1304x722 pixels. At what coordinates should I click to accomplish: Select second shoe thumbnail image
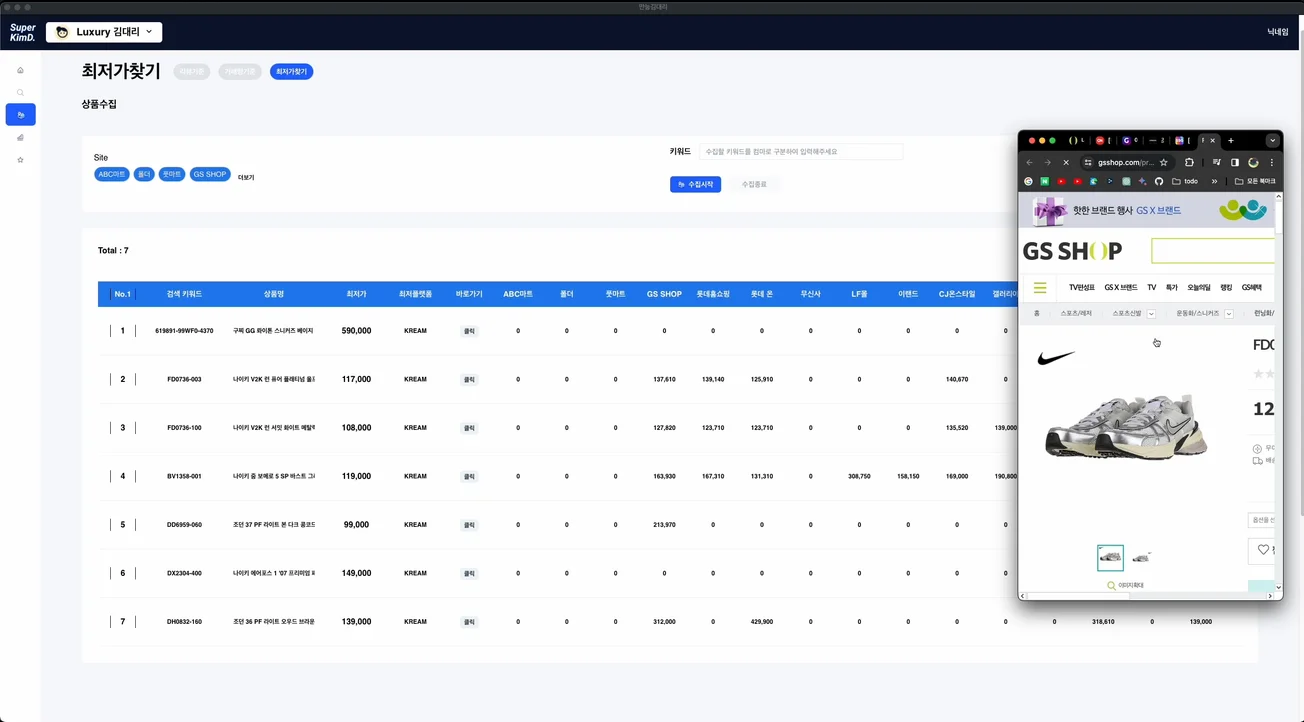[x=1141, y=557]
